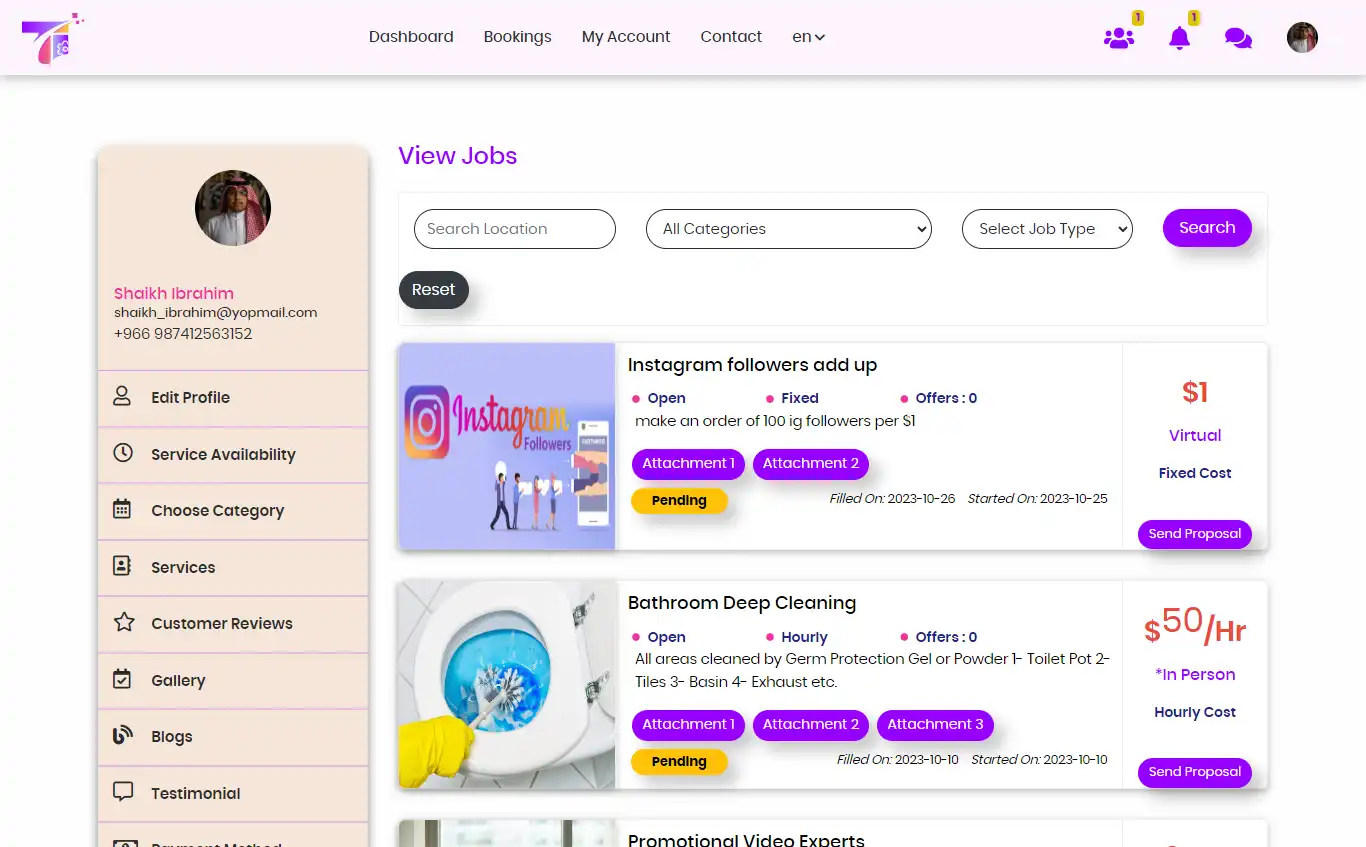Open the Select Job Type dropdown
The image size is (1366, 847).
click(1046, 229)
